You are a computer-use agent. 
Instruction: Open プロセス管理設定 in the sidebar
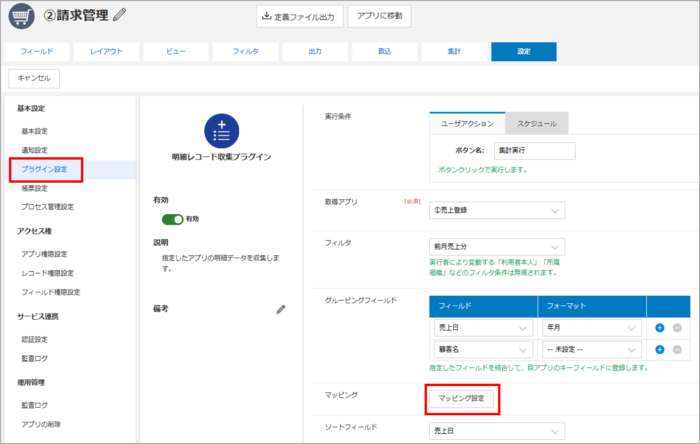coord(48,207)
